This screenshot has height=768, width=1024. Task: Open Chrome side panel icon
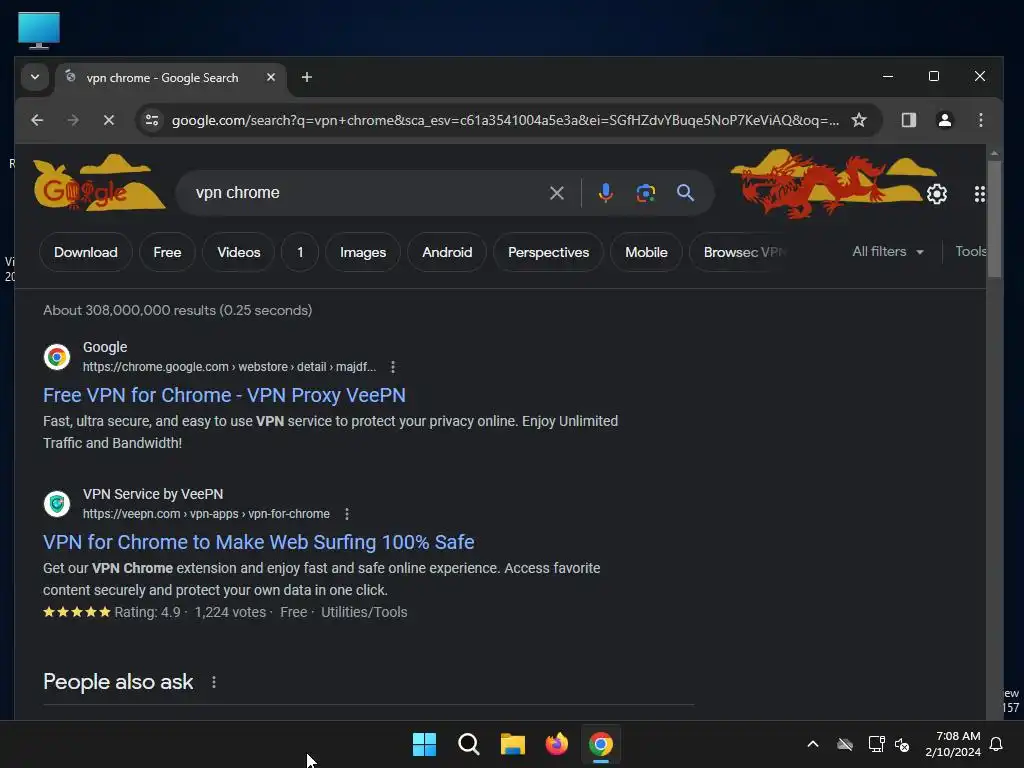coord(908,120)
